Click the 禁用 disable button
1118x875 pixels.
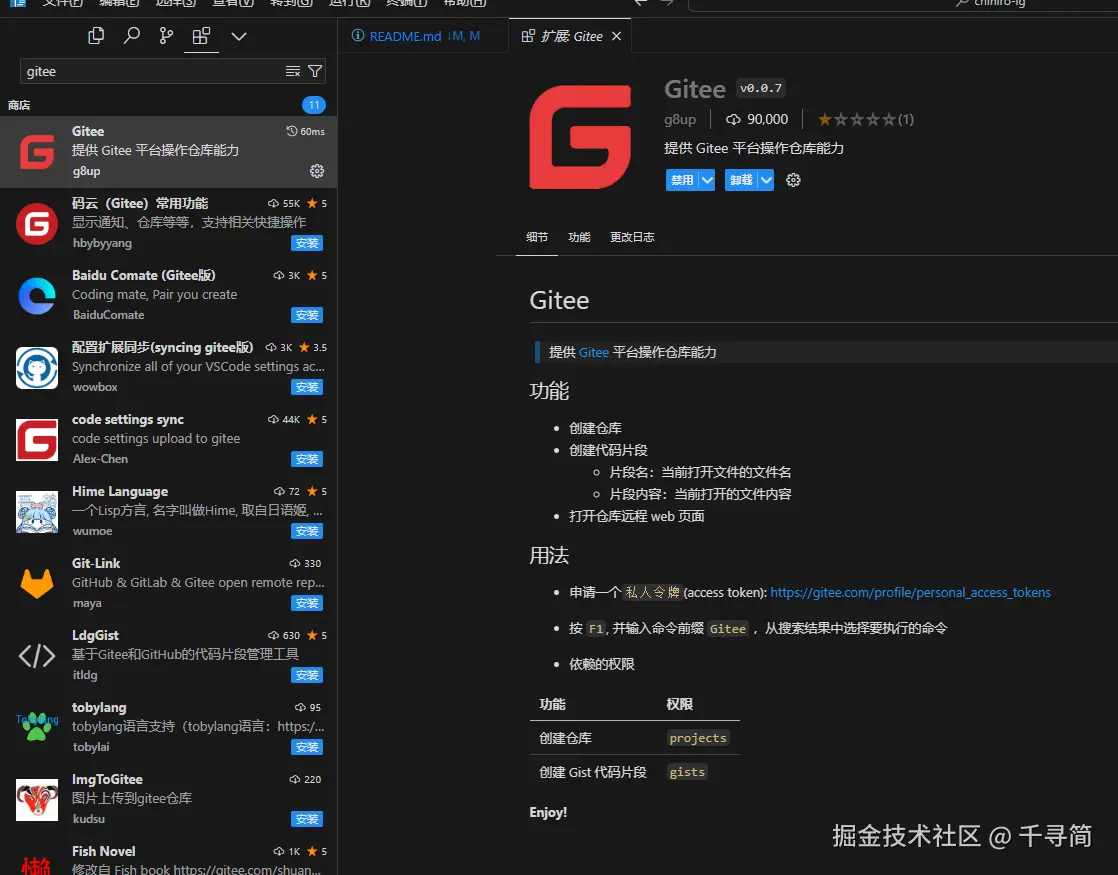point(682,180)
